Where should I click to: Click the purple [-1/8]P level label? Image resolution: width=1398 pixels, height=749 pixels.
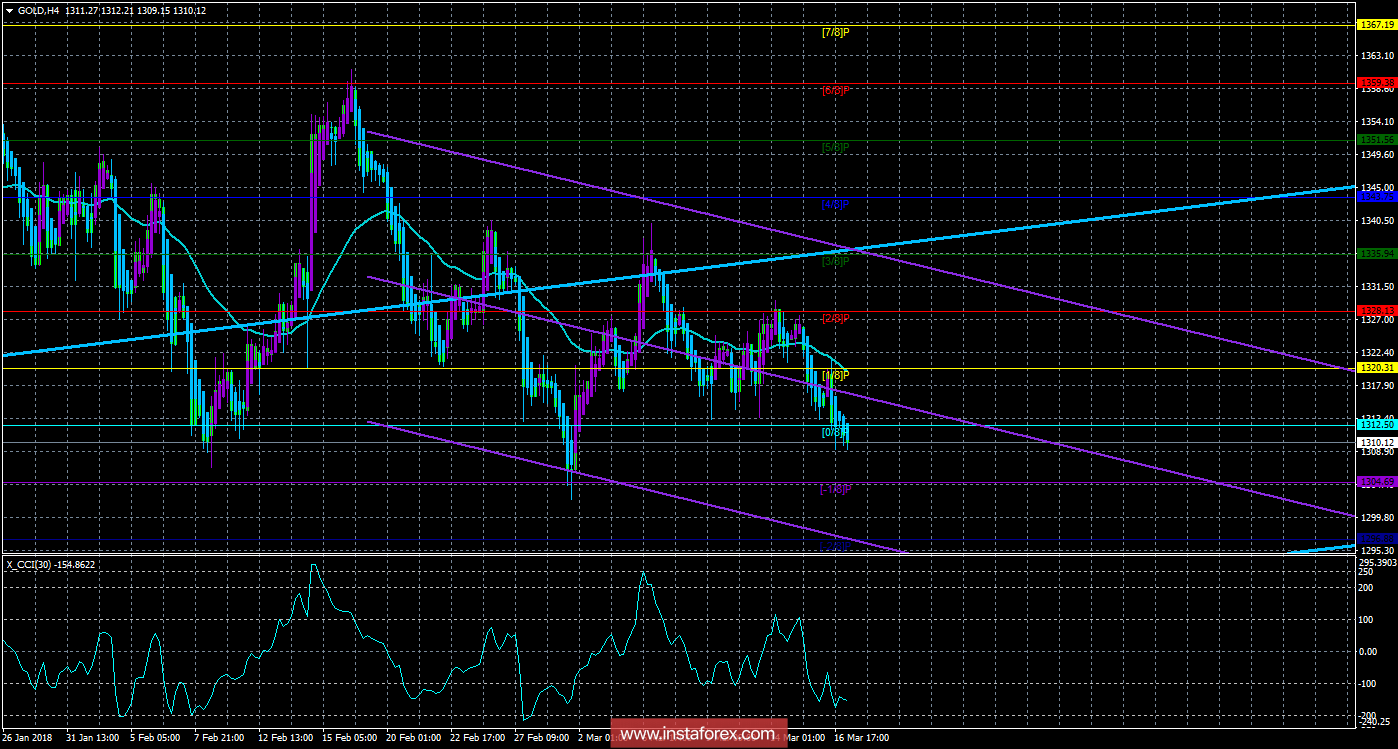tap(835, 490)
